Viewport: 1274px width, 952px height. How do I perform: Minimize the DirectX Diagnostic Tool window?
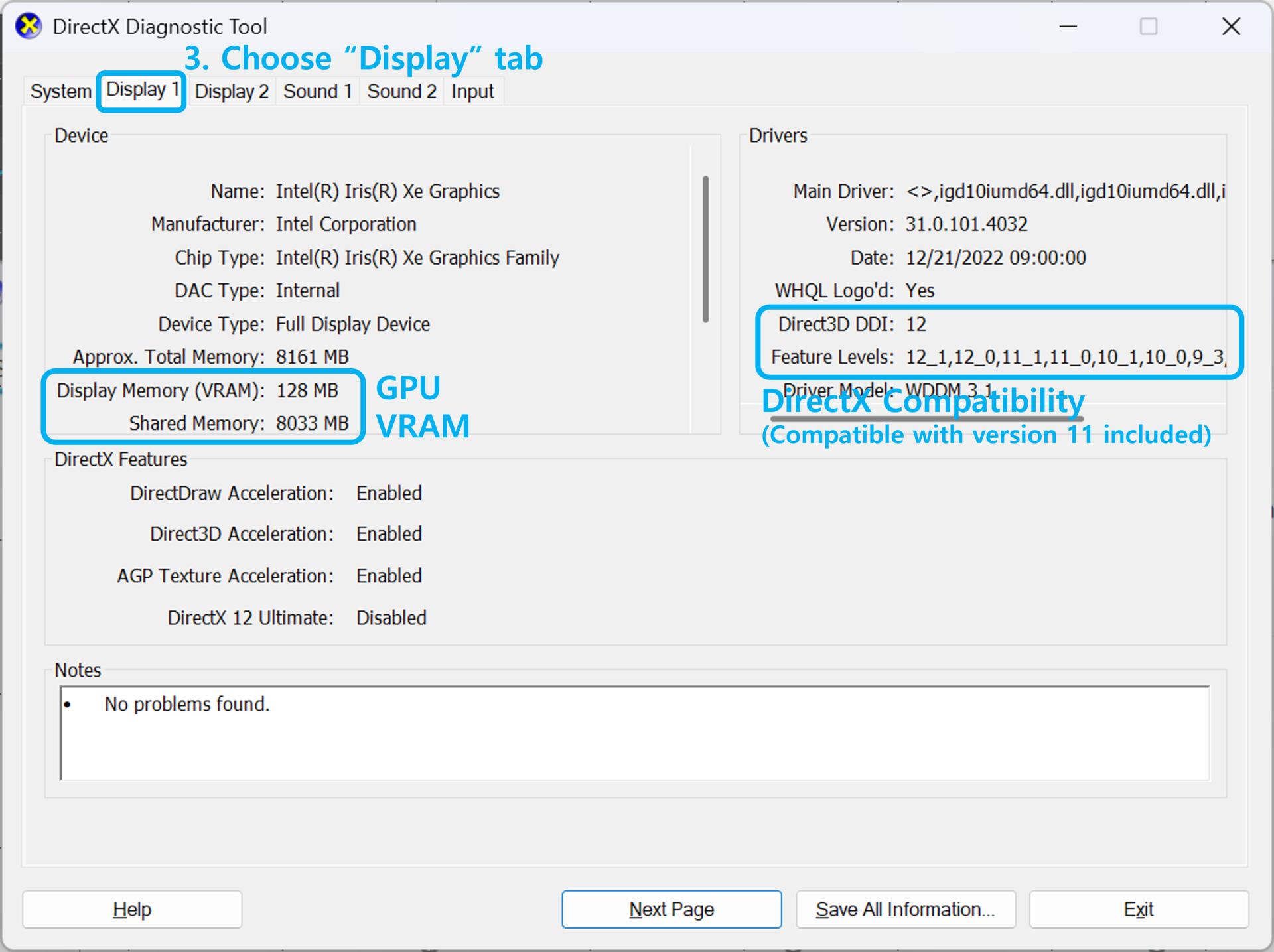click(x=1068, y=27)
